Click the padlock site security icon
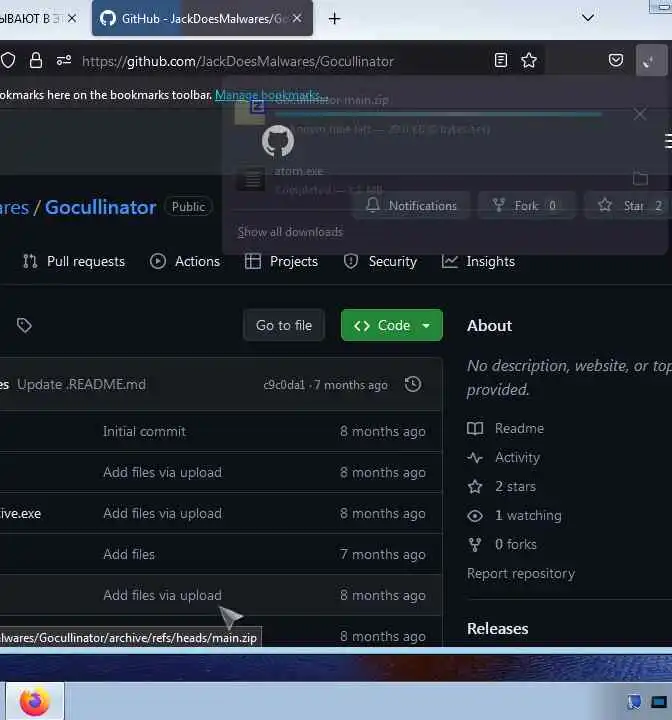Screen dimensions: 672x720 tap(36, 60)
